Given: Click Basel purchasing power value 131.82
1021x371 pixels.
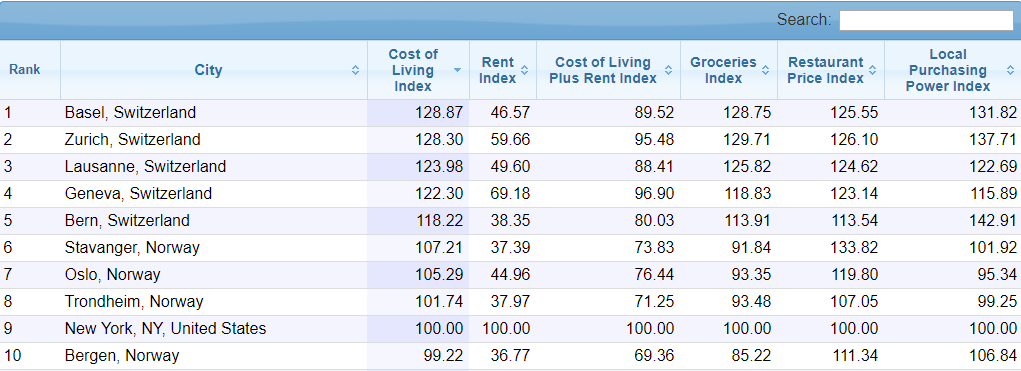Looking at the screenshot, I should click(x=992, y=113).
